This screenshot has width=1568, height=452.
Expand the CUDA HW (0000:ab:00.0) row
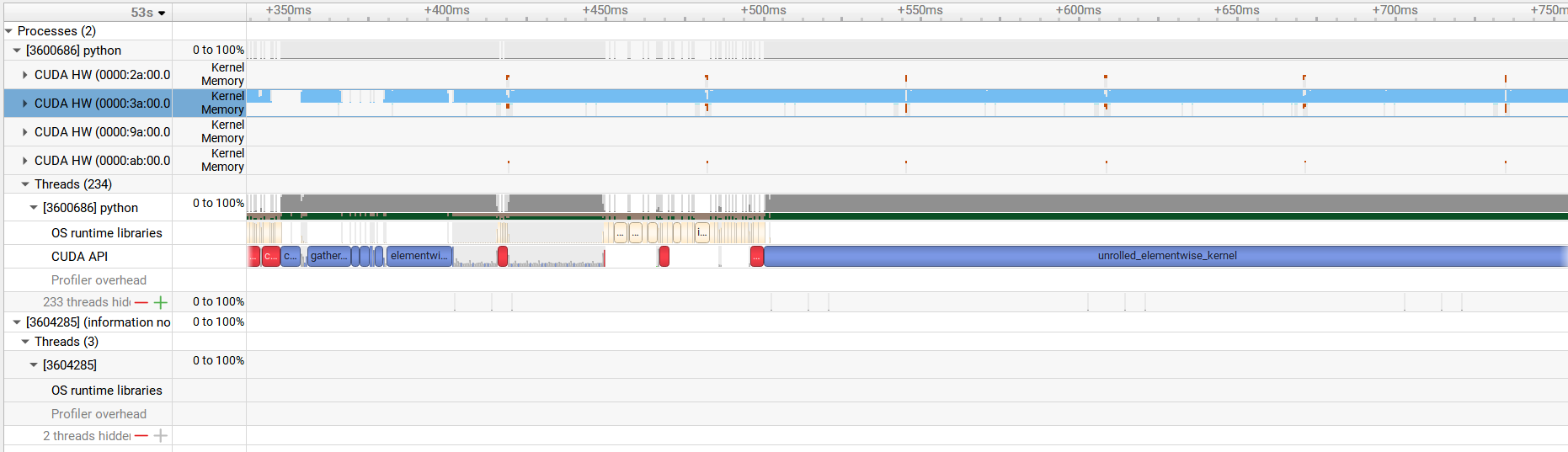pyautogui.click(x=25, y=161)
